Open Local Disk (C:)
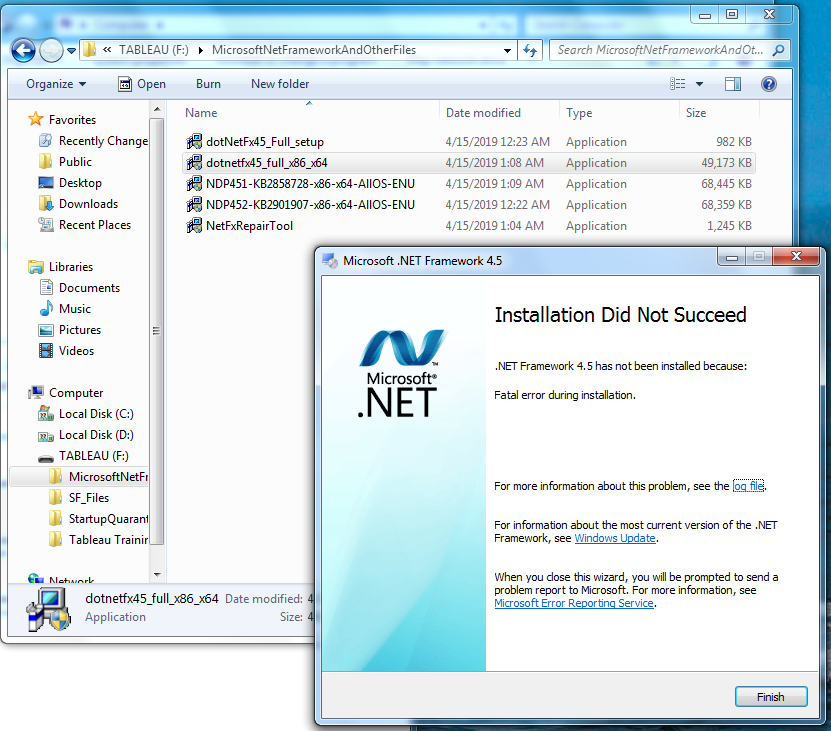Image resolution: width=831 pixels, height=731 pixels. (x=86, y=414)
